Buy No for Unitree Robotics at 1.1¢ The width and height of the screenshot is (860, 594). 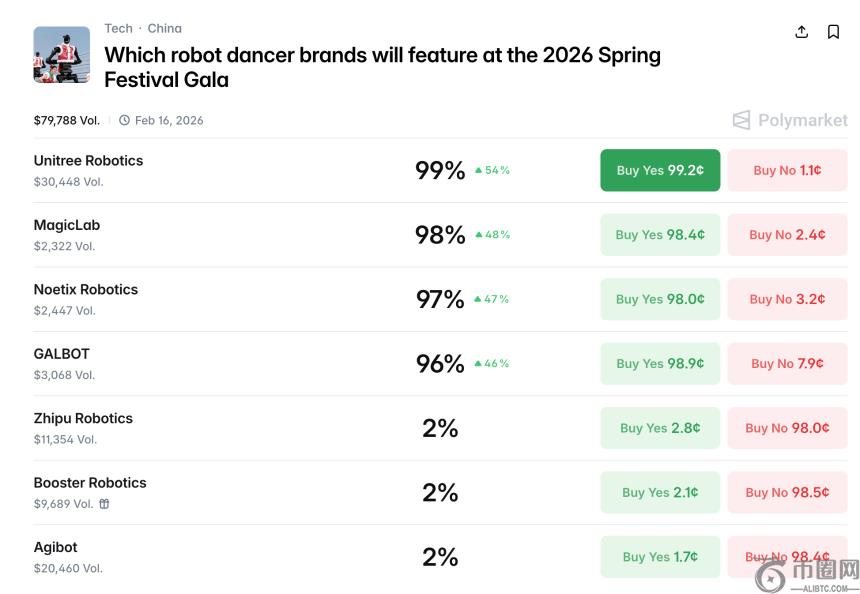(x=787, y=170)
